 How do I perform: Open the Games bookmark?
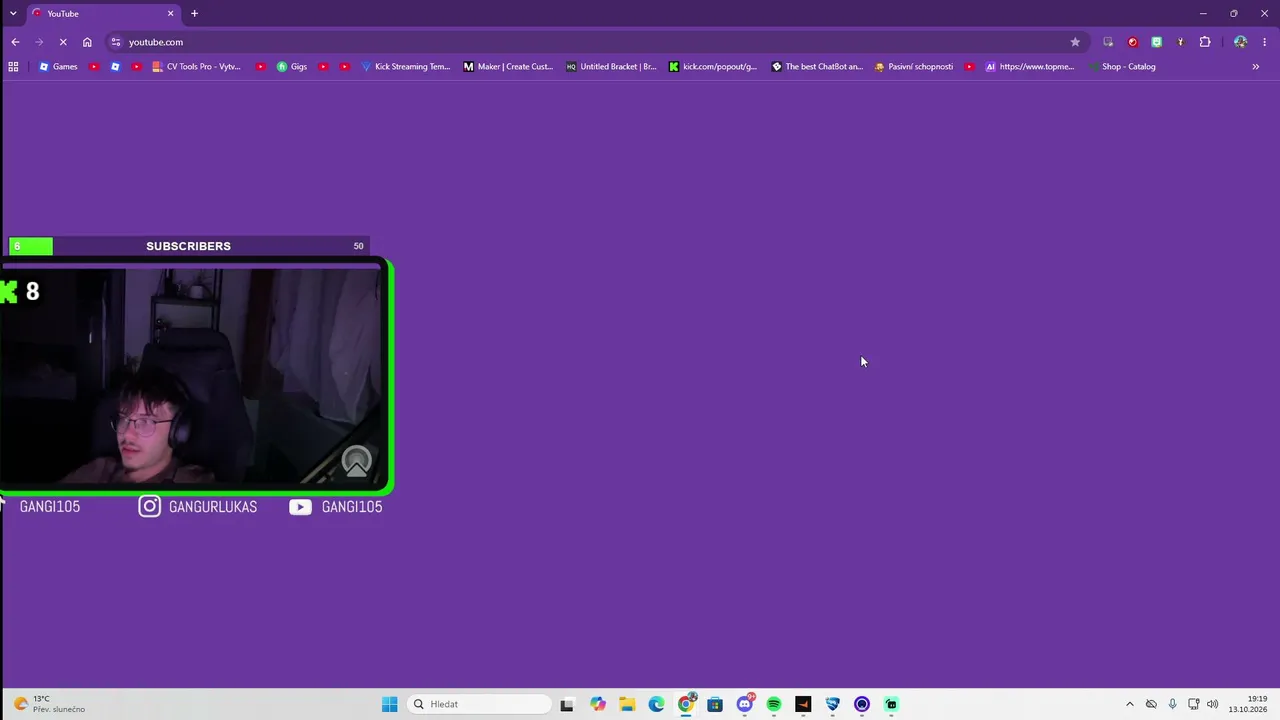coord(58,67)
